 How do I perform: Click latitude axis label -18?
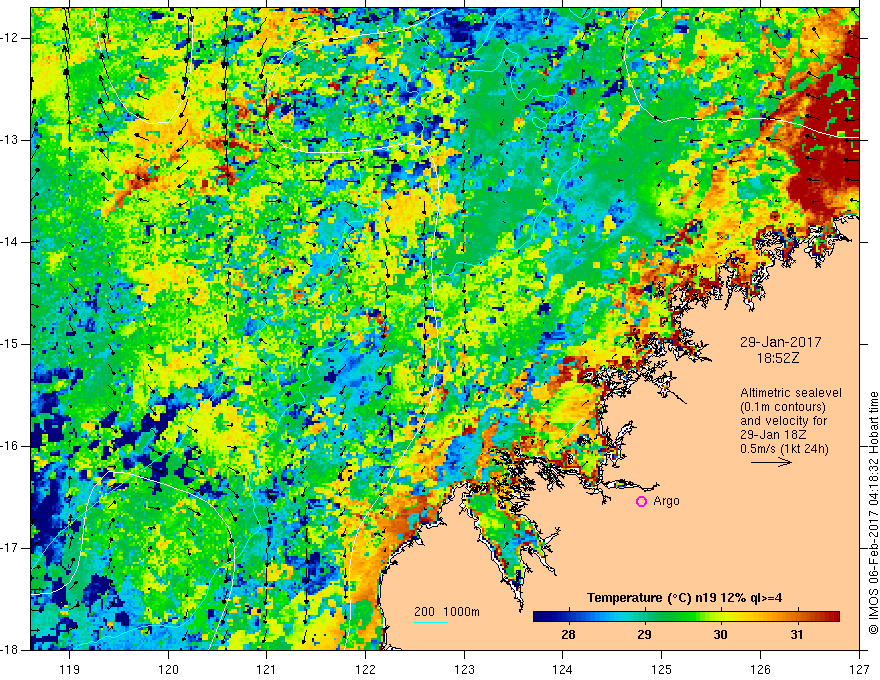10,650
